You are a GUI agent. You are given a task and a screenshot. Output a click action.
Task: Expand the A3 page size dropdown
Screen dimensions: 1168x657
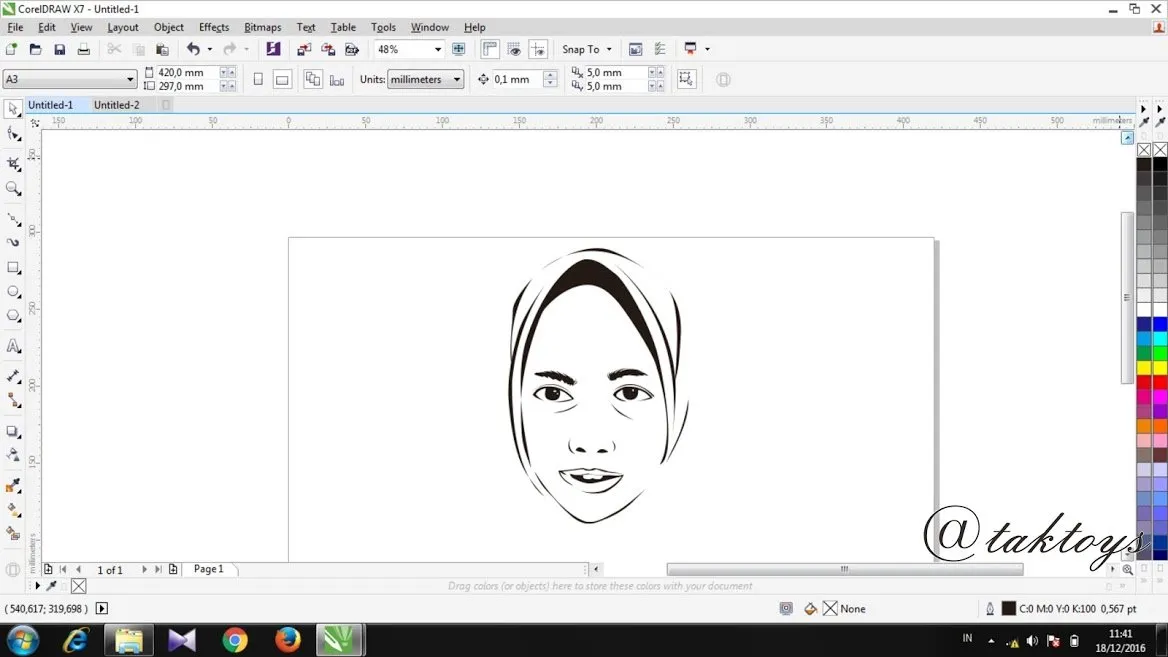pos(130,79)
